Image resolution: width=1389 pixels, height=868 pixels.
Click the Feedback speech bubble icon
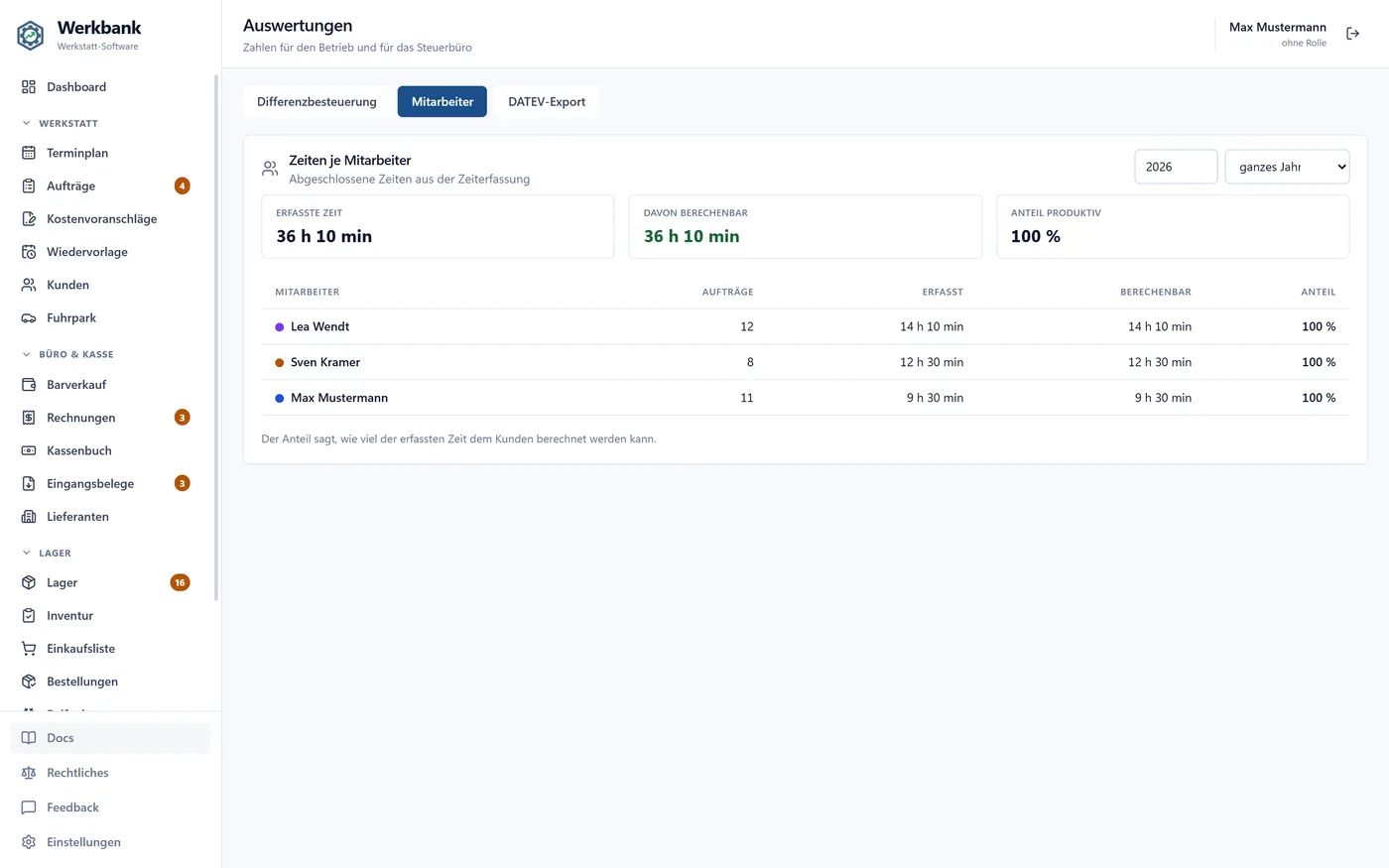29,807
